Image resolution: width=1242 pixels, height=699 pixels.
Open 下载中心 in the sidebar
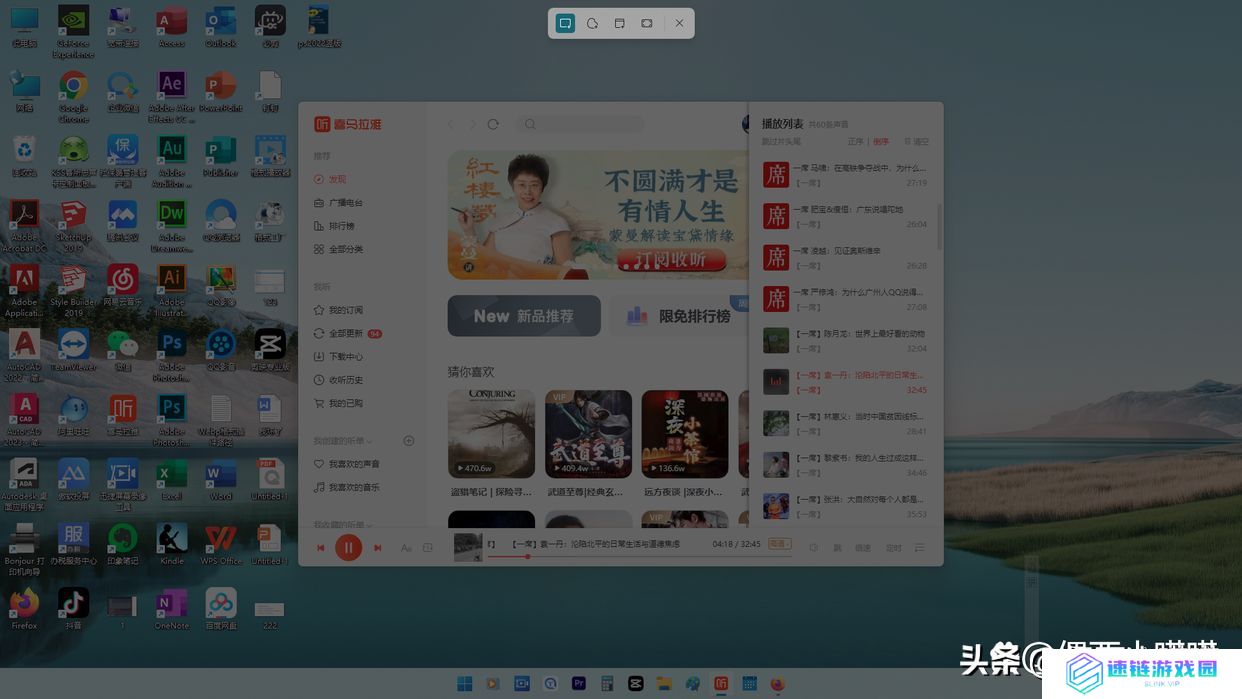[338, 356]
